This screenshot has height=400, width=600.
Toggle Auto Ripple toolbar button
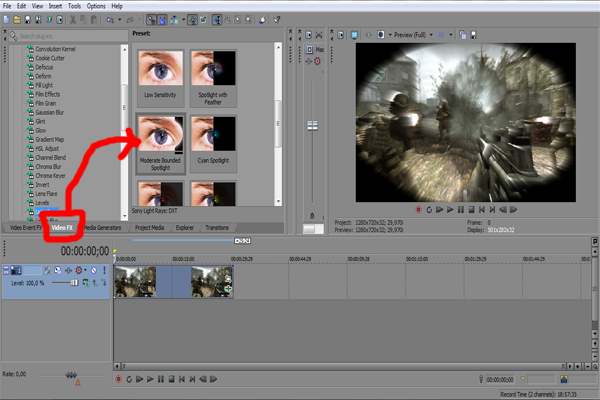point(175,20)
